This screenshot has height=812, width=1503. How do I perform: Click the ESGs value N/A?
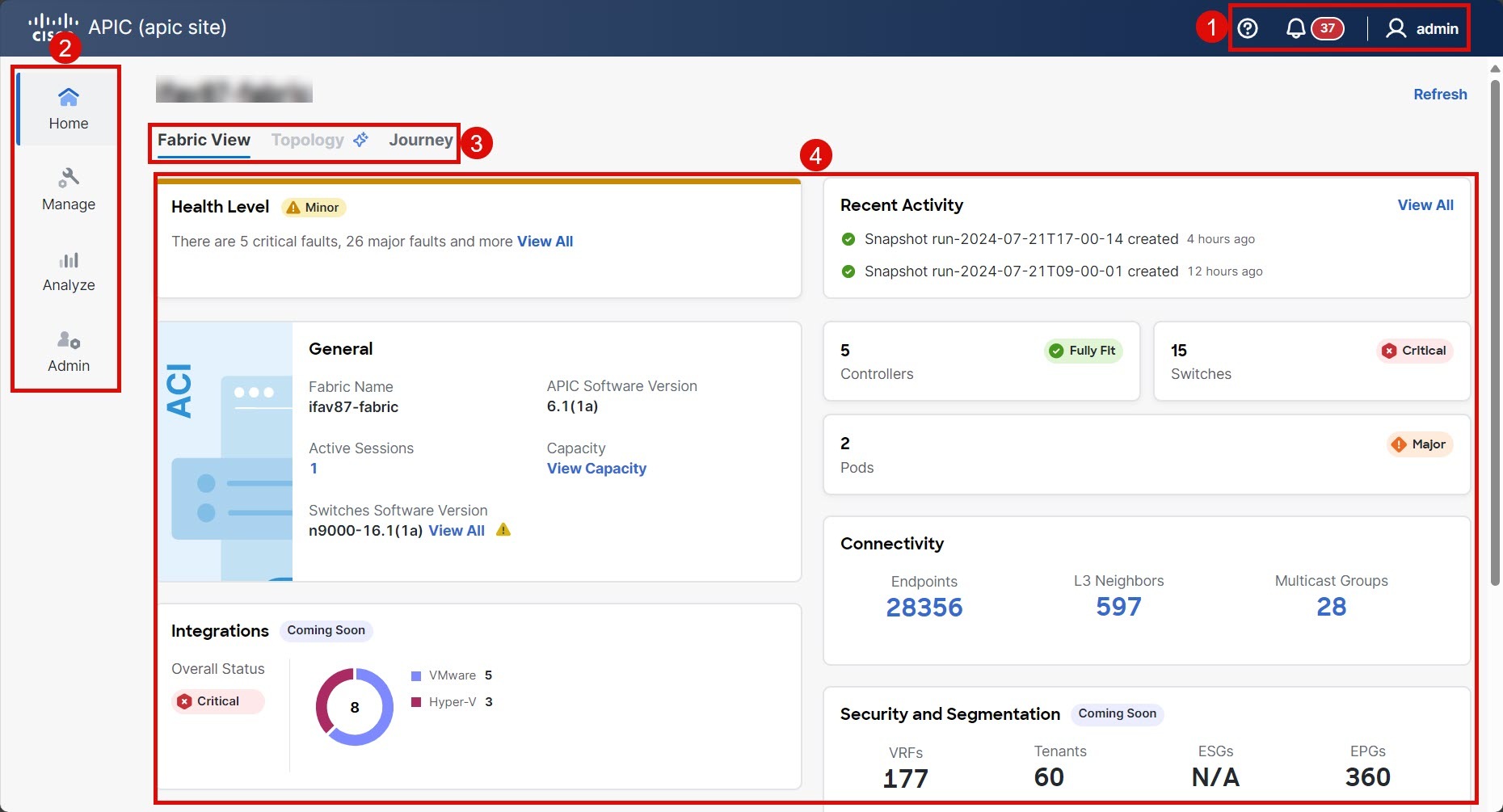point(1215,777)
